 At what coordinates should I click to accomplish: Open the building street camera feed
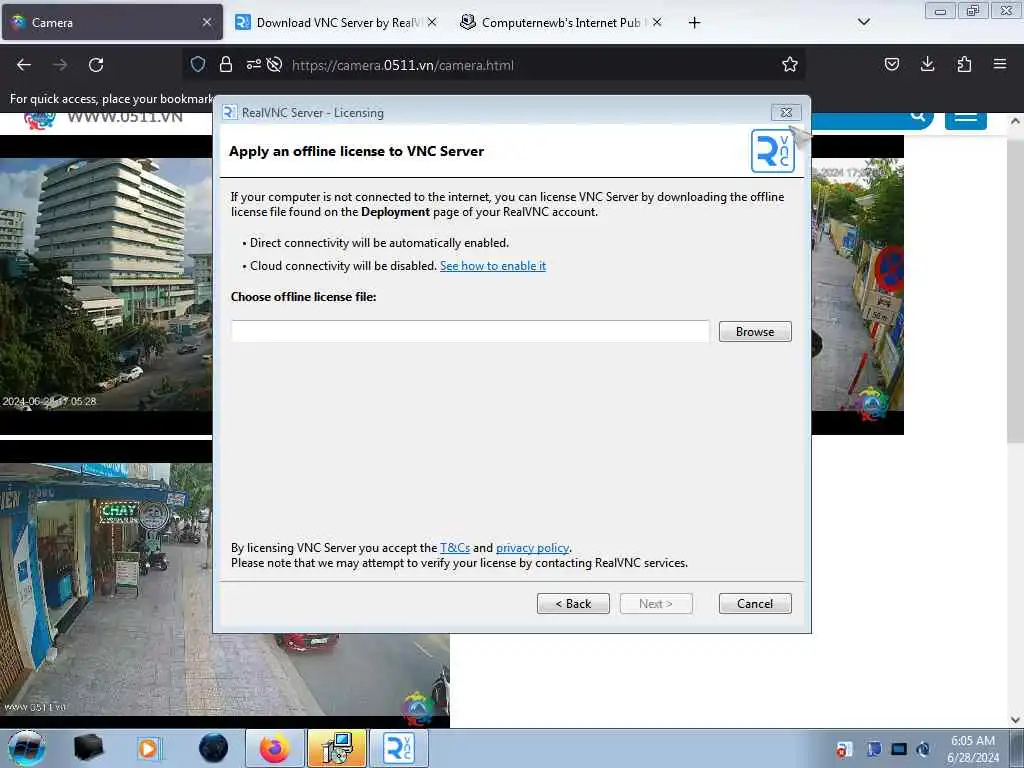[106, 284]
